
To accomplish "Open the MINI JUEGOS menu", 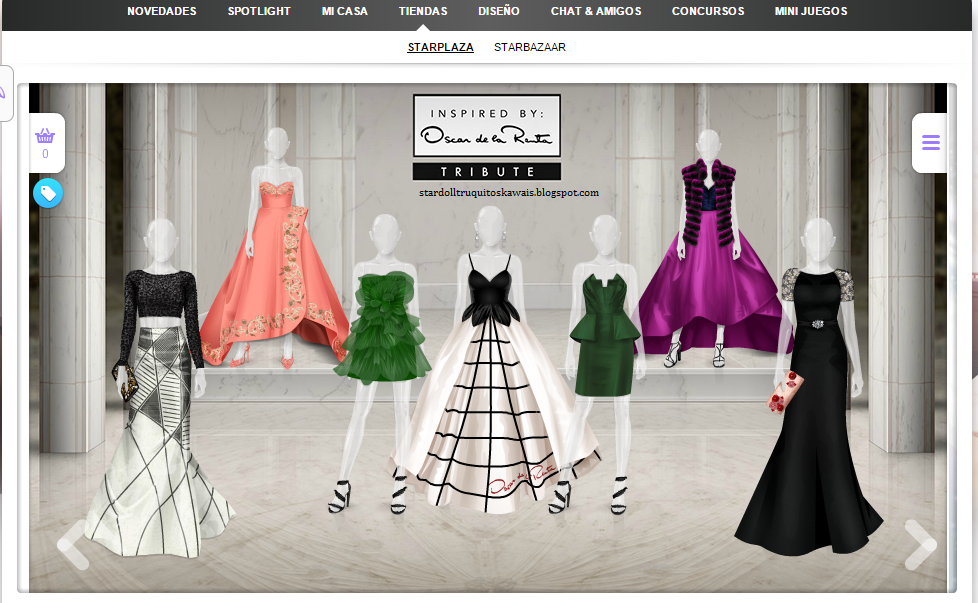I will click(x=811, y=11).
